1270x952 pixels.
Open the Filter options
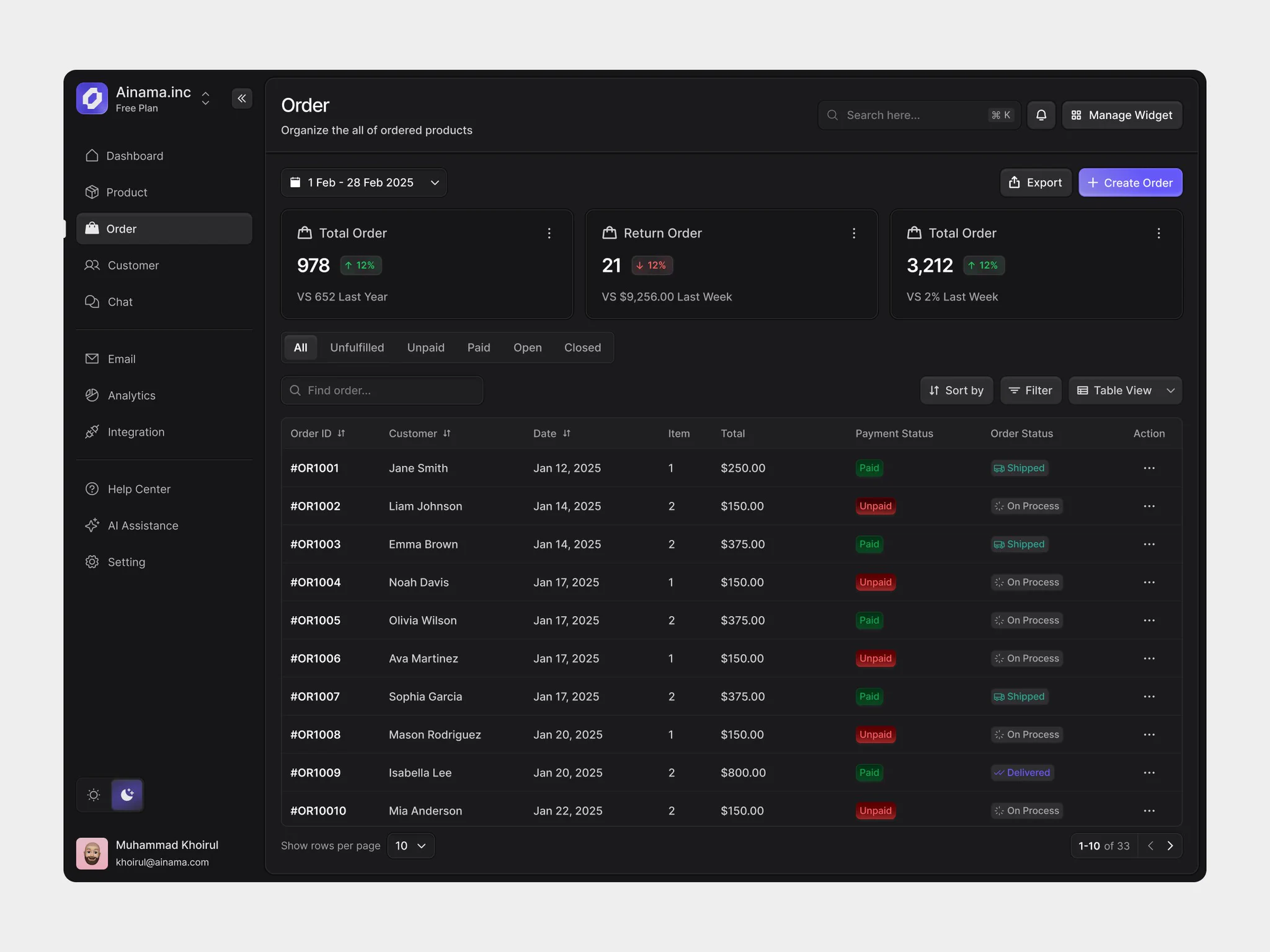[1031, 390]
